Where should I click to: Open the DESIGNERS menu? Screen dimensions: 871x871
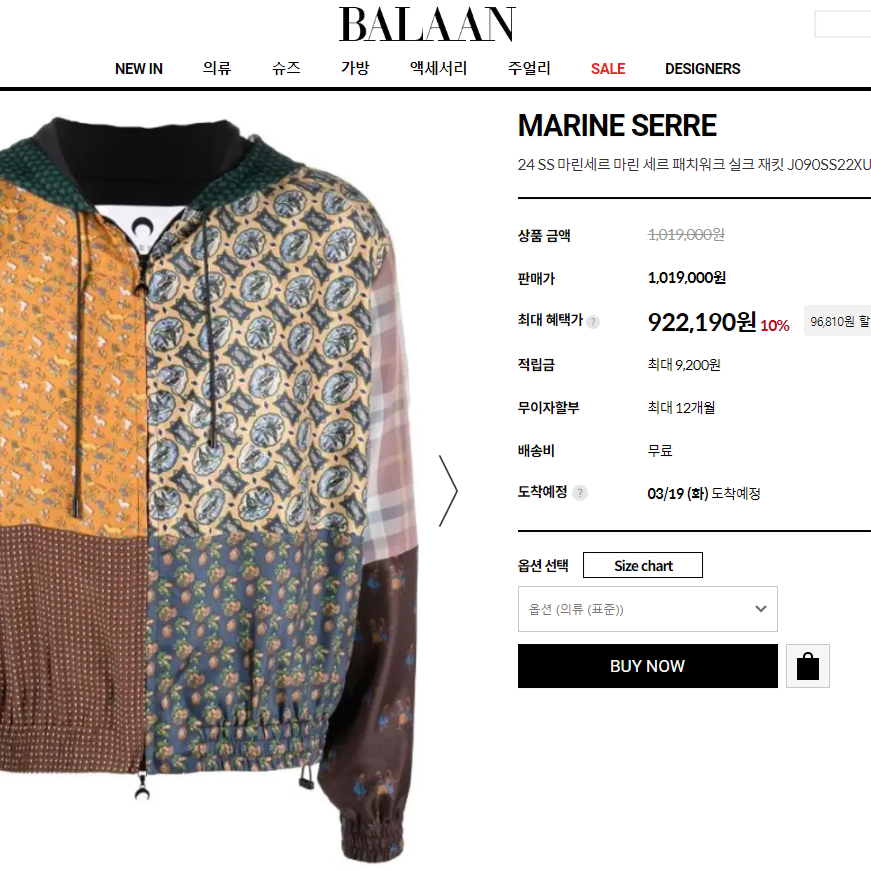(x=702, y=68)
